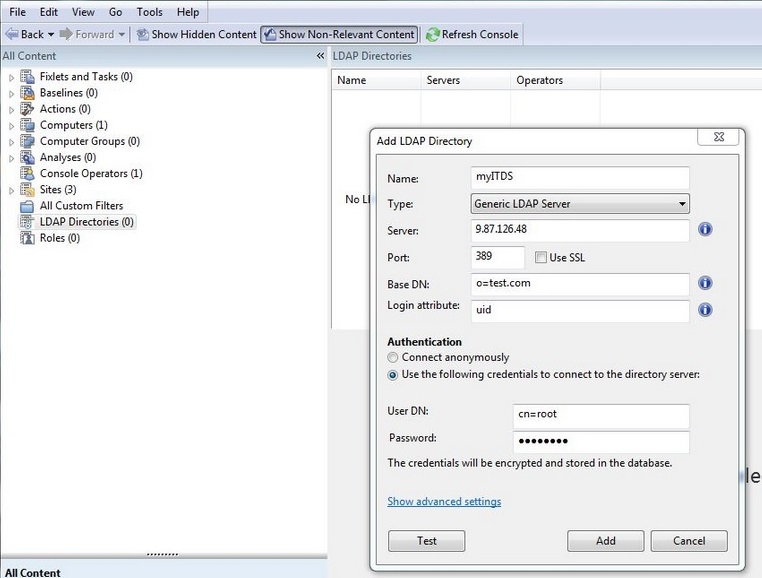Click the dotted pane splitter grip handle

click(162, 554)
